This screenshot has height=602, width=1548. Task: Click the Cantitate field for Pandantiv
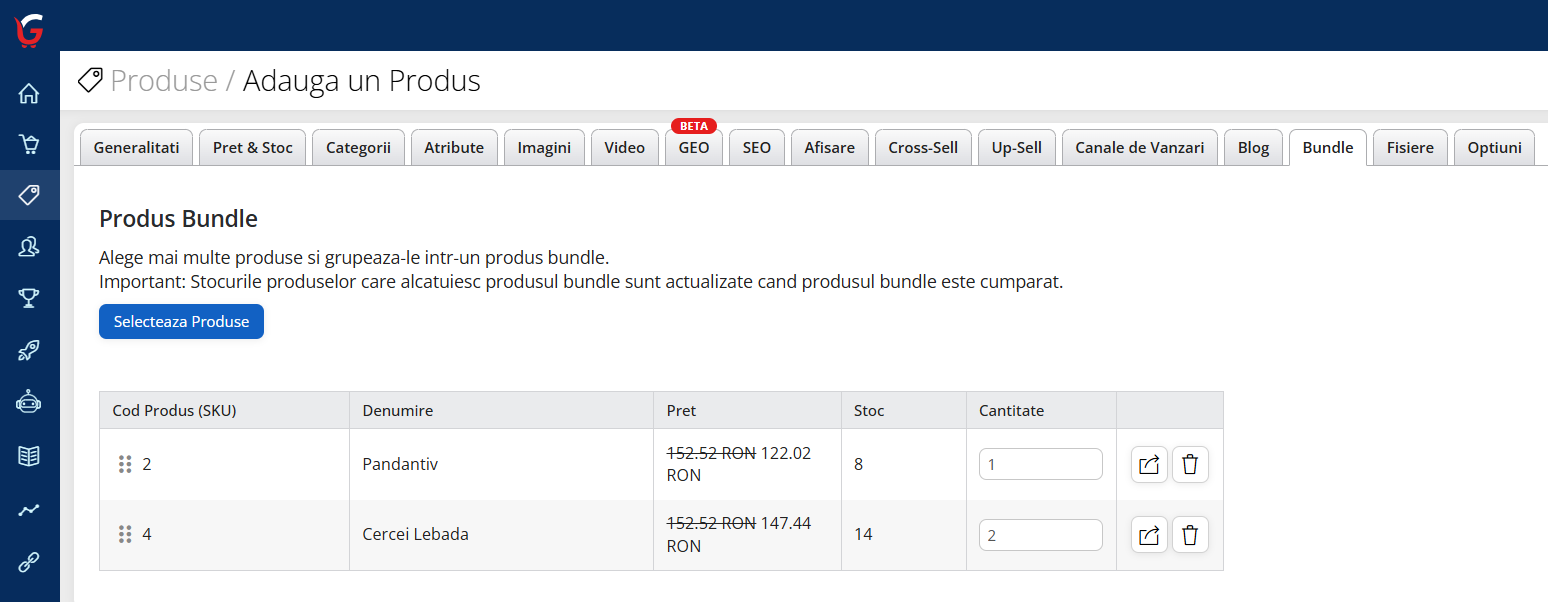[1041, 464]
